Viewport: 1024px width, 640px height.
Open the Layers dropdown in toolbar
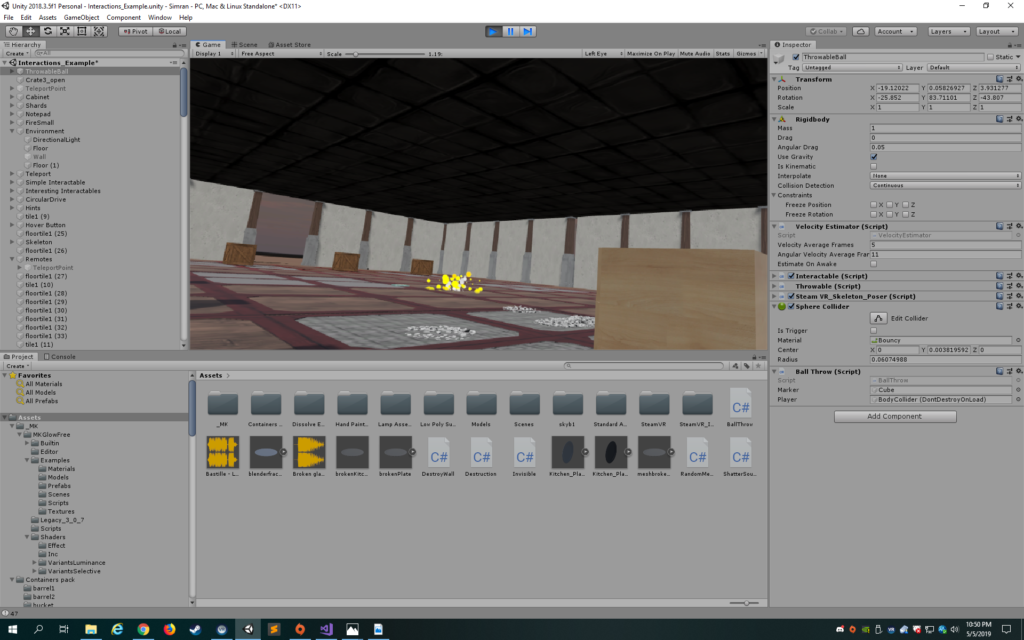[x=947, y=31]
